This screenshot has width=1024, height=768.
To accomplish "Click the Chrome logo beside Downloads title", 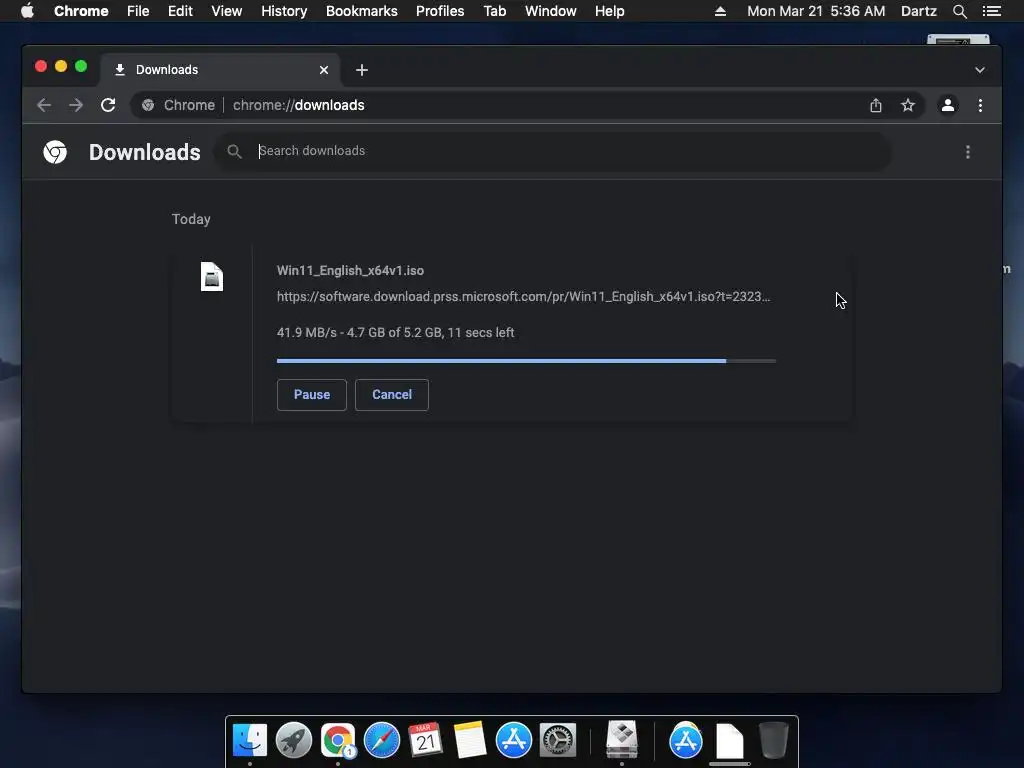I will point(55,152).
